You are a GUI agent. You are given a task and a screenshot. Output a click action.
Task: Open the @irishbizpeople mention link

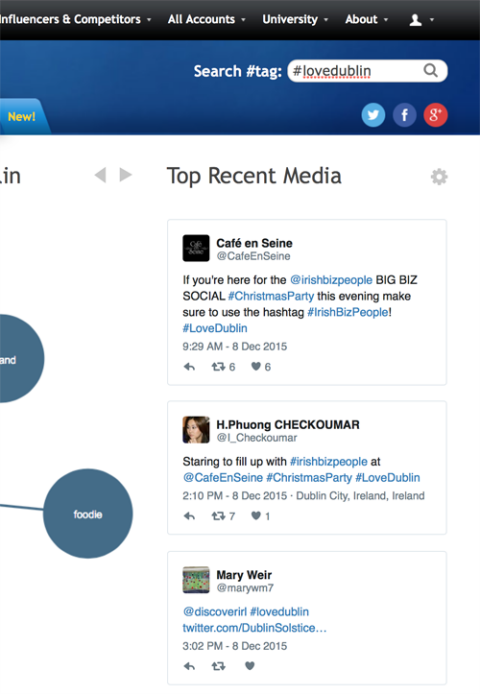(x=331, y=280)
